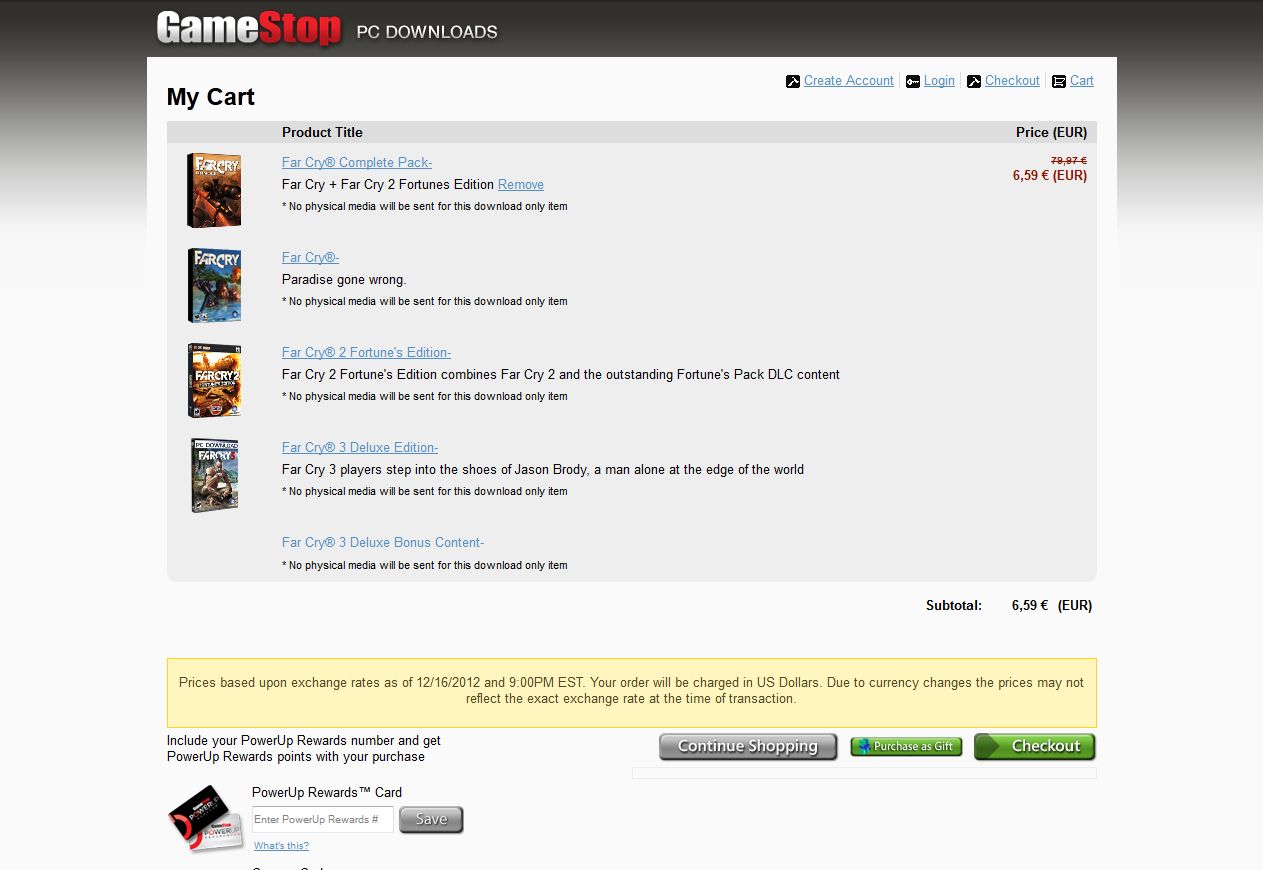Click the Cart icon in header
1263x870 pixels.
click(x=1059, y=81)
